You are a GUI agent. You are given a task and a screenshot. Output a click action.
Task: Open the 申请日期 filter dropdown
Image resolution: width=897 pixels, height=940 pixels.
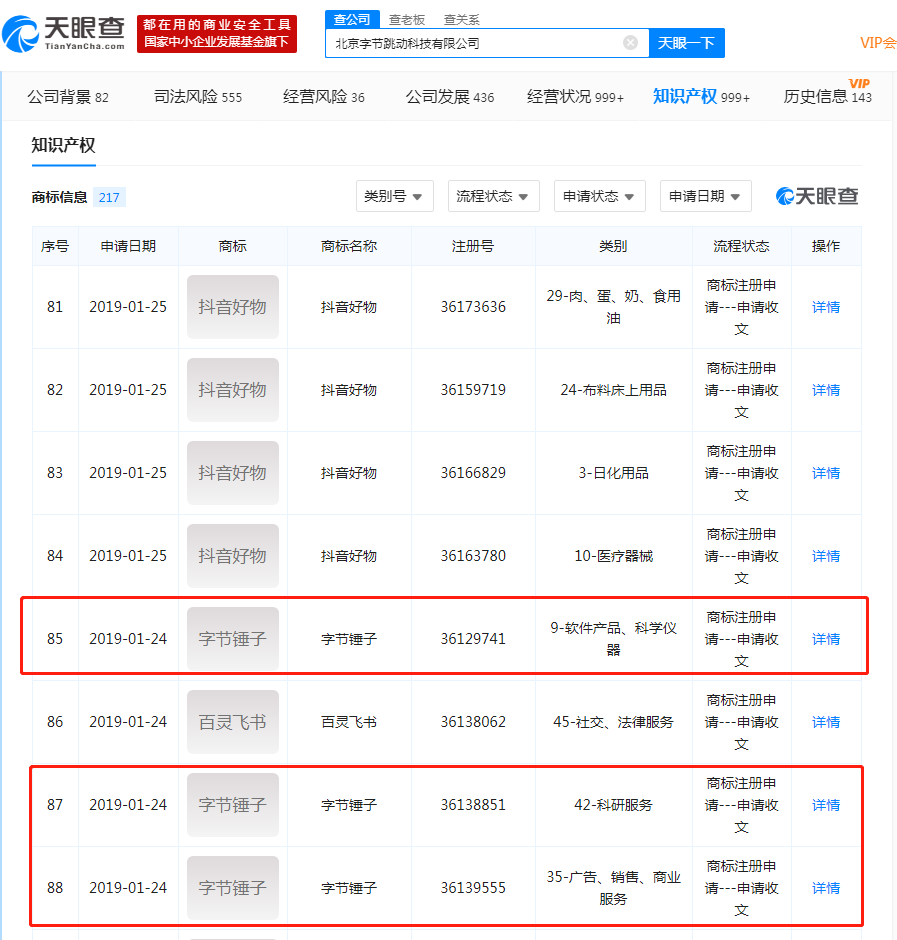[x=705, y=196]
